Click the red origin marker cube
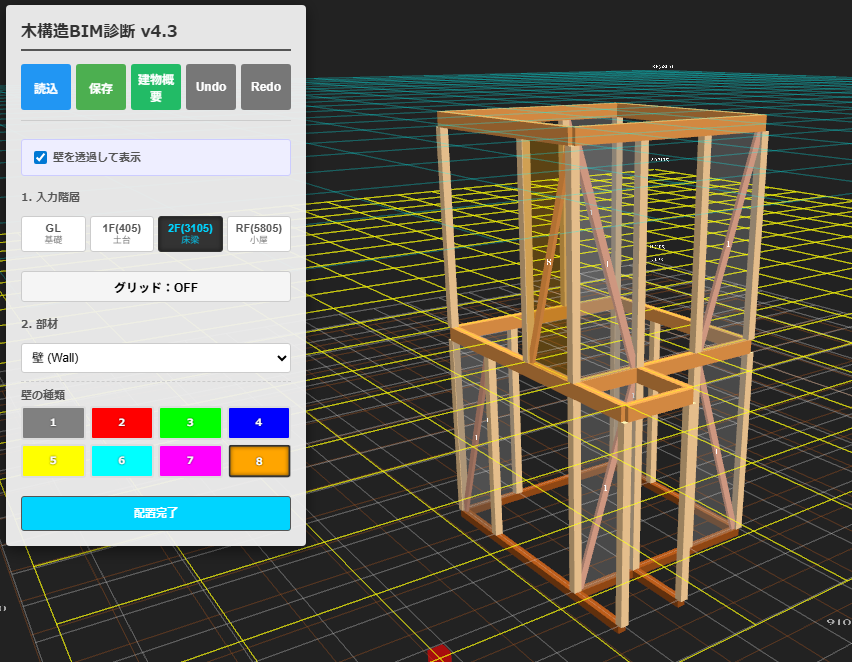The image size is (852, 662). tap(439, 653)
